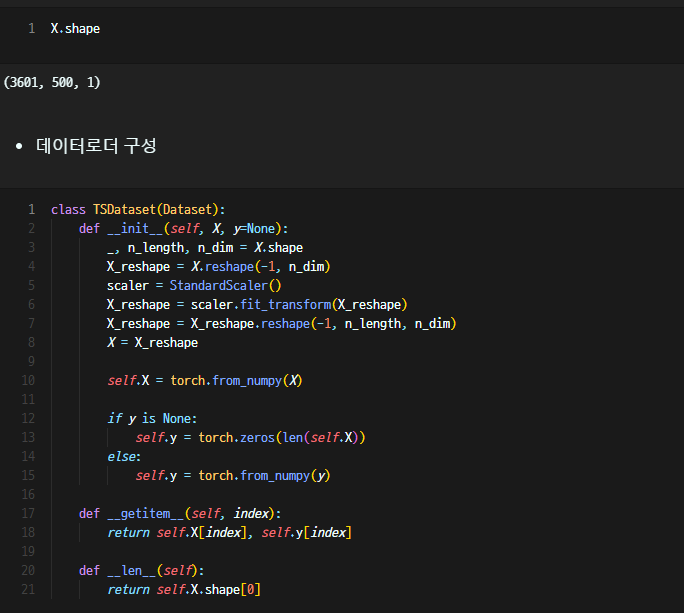This screenshot has width=684, height=613.
Task: Click the return self.X.shape[0] line
Action: [x=184, y=589]
